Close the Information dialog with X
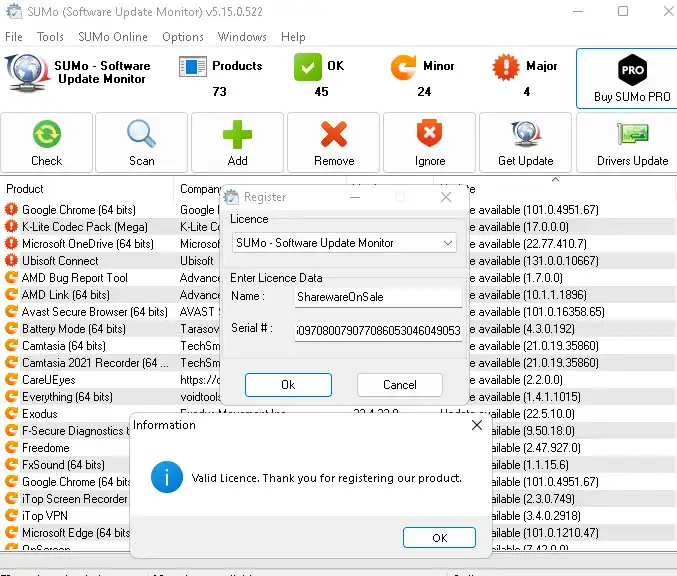677x576 pixels. (477, 425)
